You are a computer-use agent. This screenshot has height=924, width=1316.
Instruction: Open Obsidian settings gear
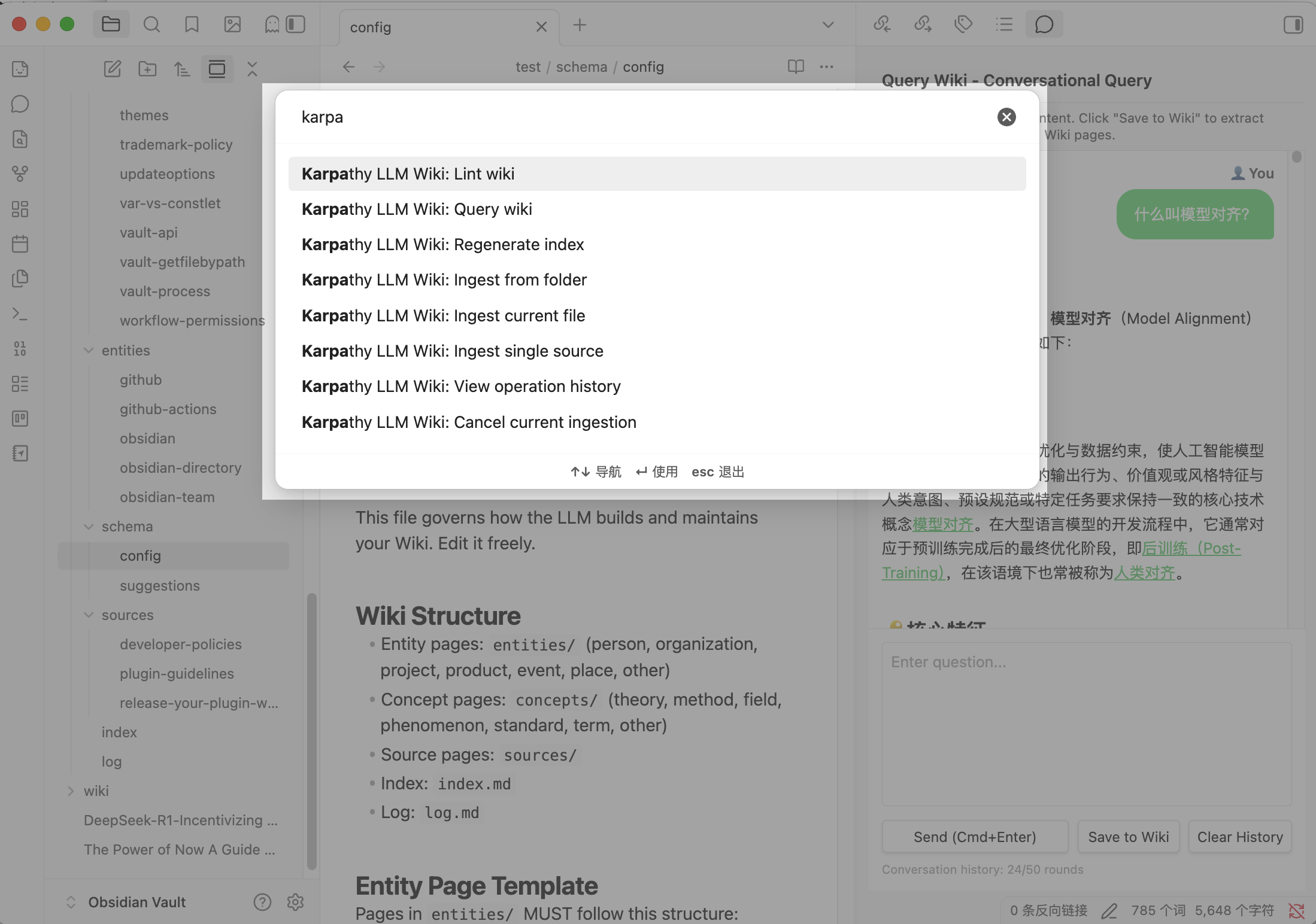click(295, 902)
